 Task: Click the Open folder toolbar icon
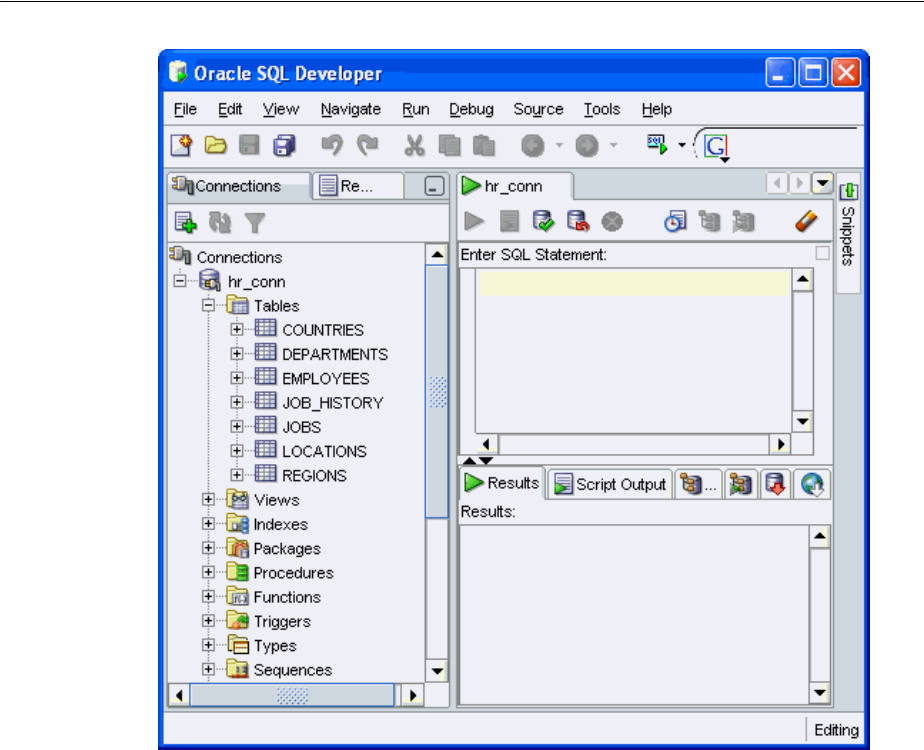click(216, 145)
